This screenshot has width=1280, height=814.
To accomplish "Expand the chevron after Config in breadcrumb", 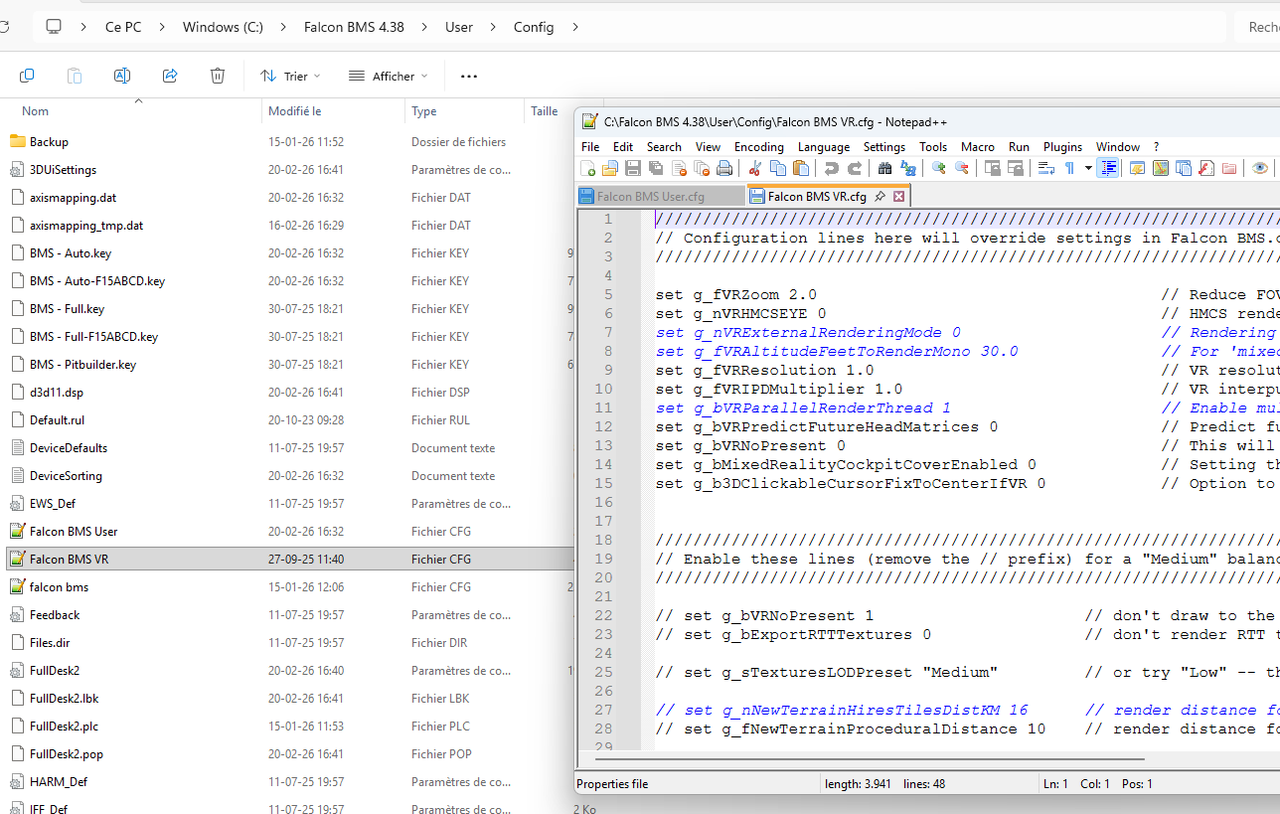I will [574, 27].
